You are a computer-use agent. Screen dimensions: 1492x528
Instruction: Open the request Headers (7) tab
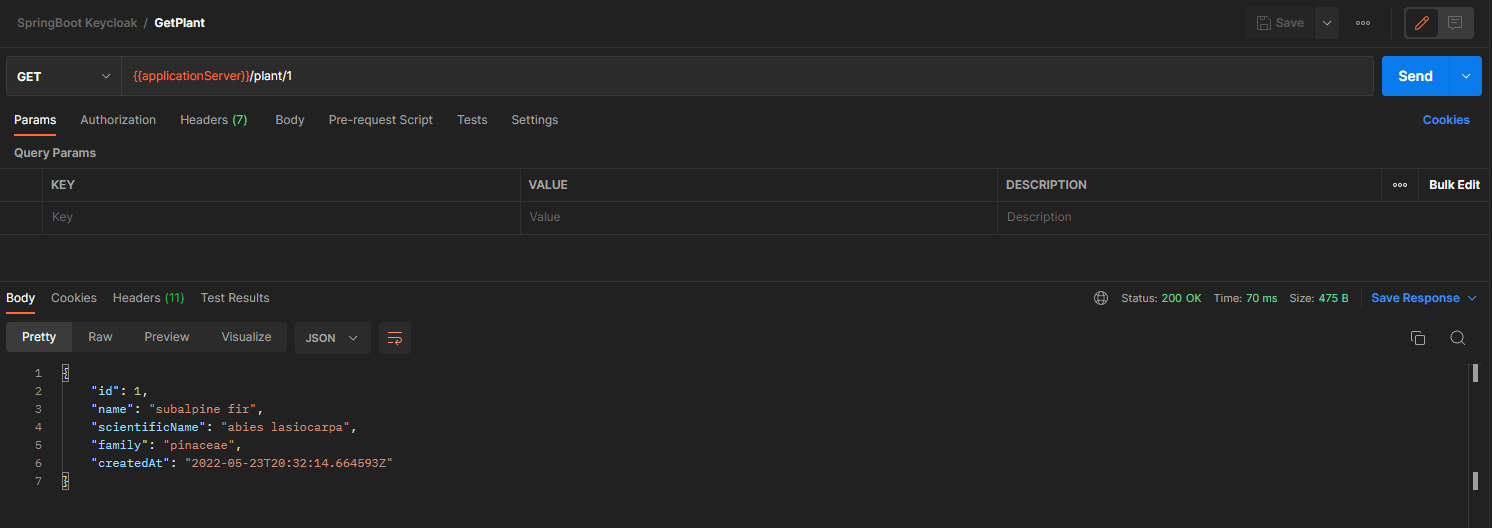click(x=214, y=120)
